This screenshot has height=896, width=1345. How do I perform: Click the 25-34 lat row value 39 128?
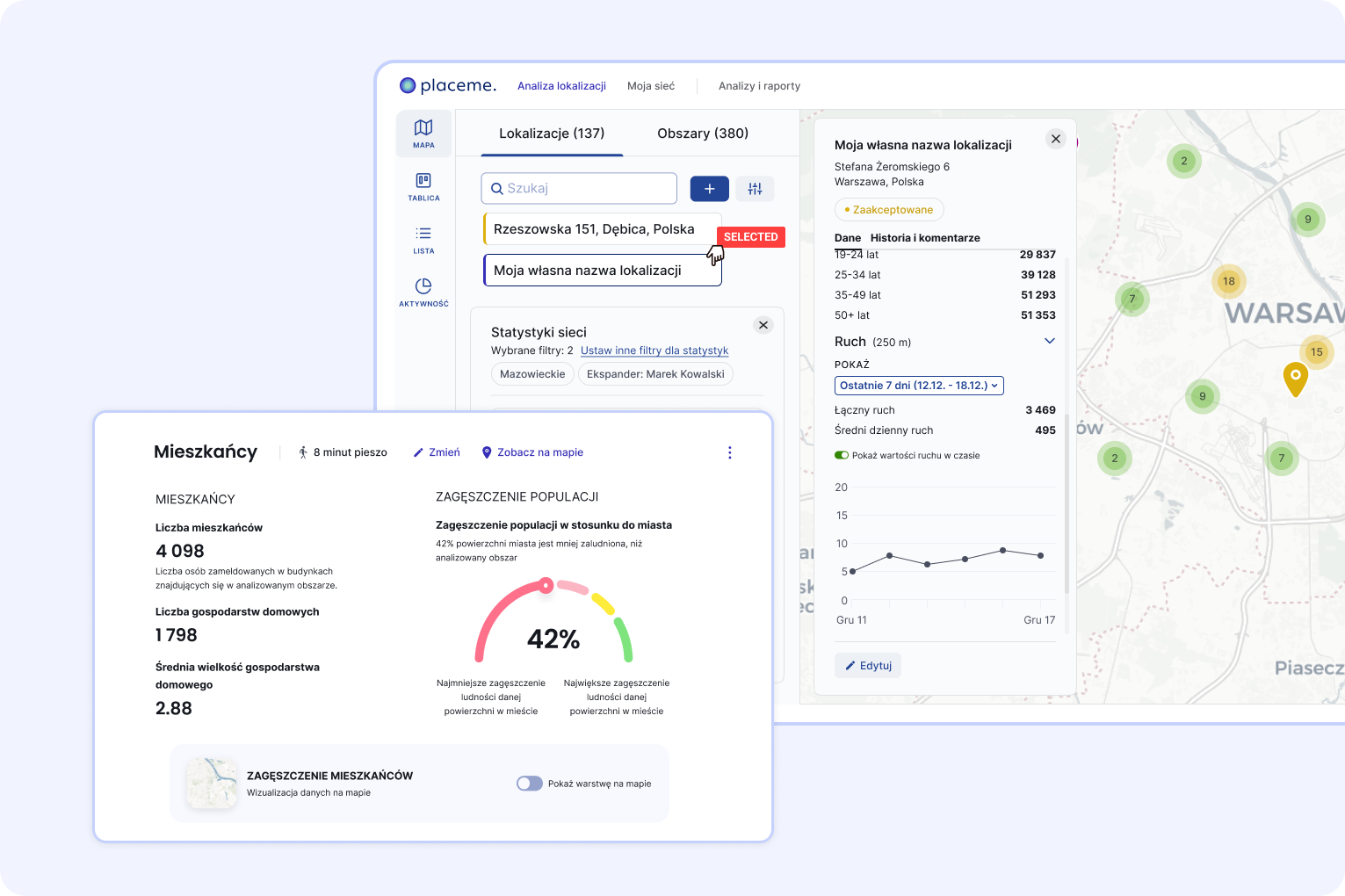click(x=1038, y=275)
